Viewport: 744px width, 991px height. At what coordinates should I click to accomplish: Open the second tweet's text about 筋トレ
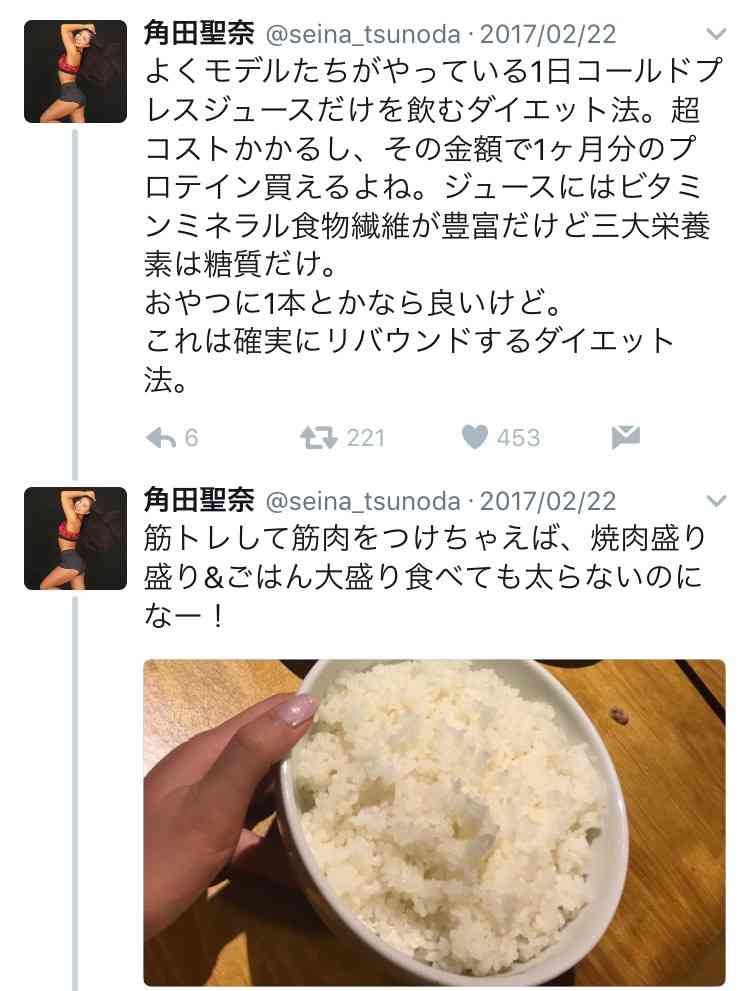(x=425, y=577)
